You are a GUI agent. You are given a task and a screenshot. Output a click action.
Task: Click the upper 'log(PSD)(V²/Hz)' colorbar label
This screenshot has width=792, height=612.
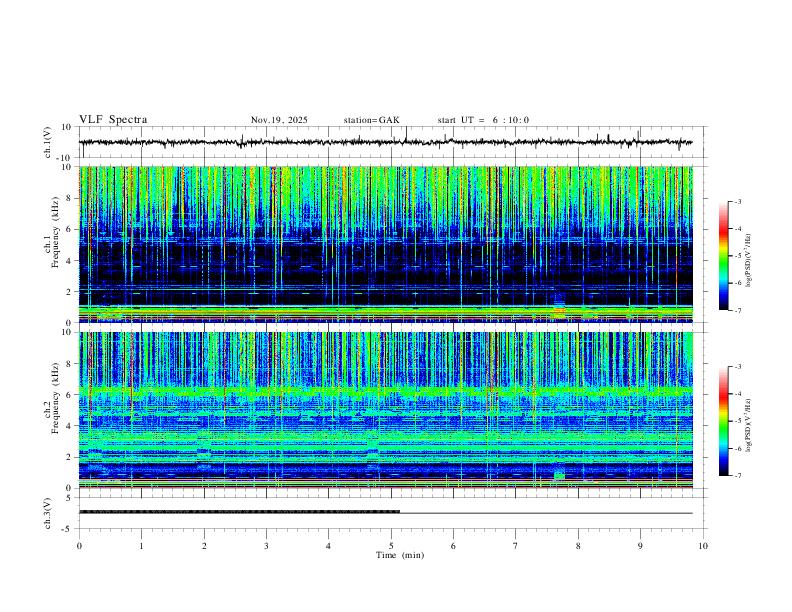[x=748, y=261]
